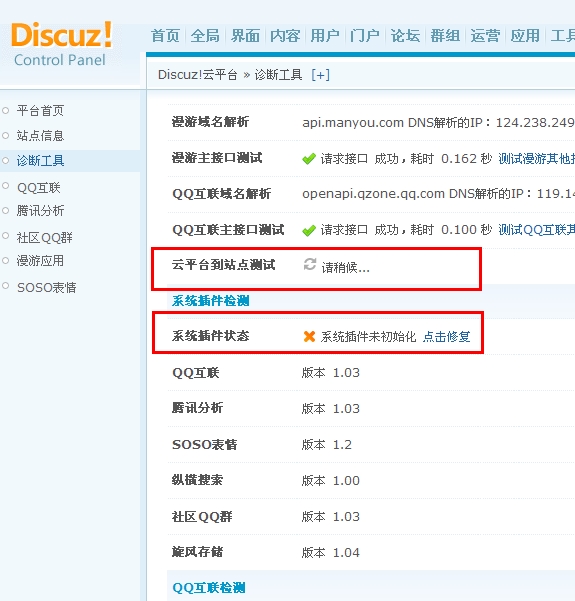575x601 pixels.
Task: Open 腾讯分析 sidebar item
Action: tap(40, 210)
